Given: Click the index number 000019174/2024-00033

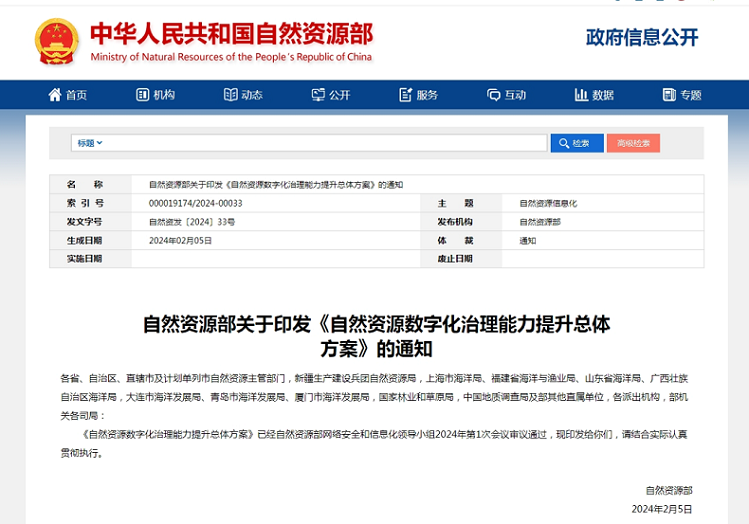Looking at the screenshot, I should [196, 203].
